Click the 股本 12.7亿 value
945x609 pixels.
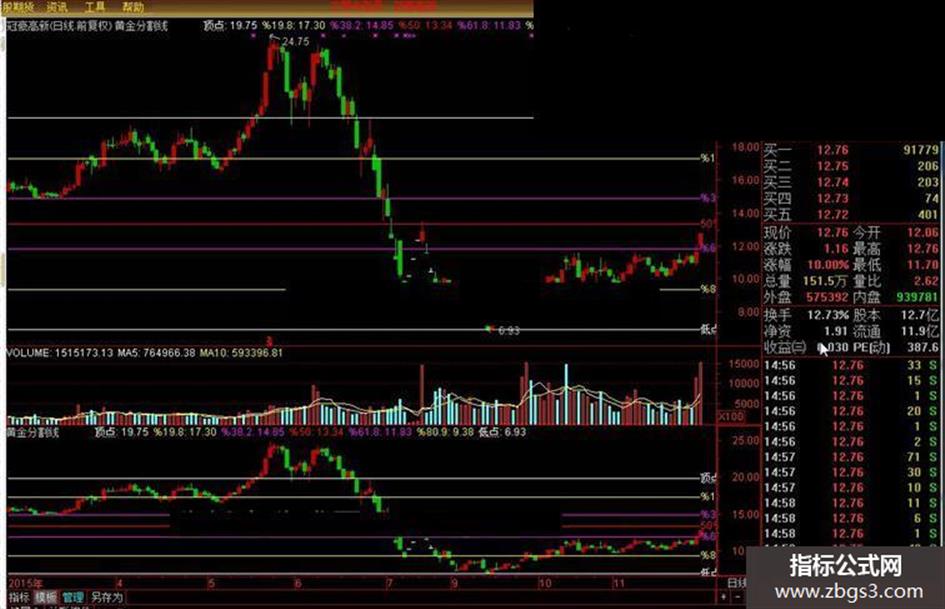click(920, 315)
